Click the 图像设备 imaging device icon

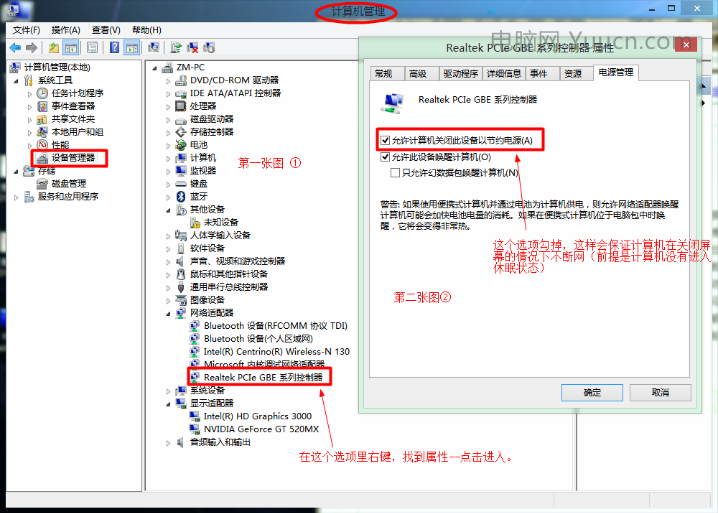pos(181,300)
